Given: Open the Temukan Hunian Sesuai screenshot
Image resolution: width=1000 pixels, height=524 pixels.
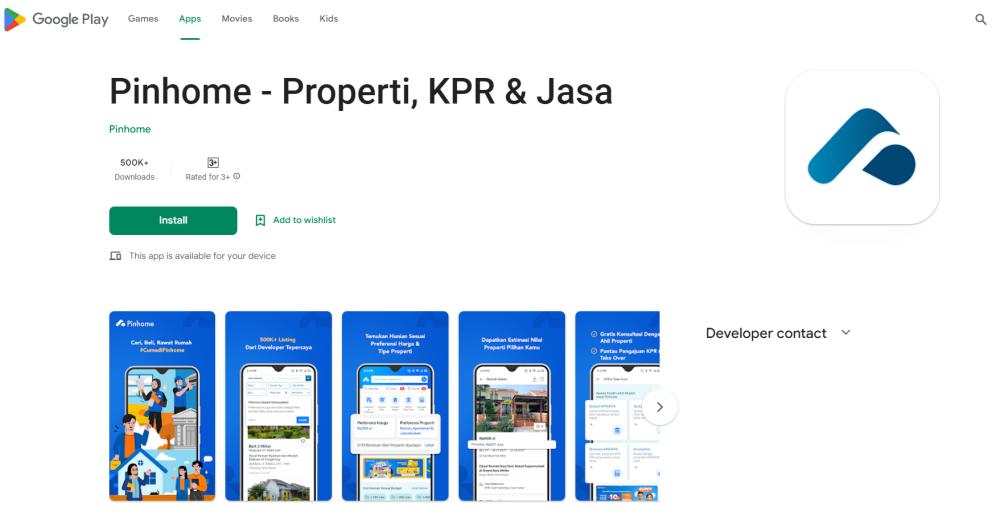Looking at the screenshot, I should click(x=395, y=406).
